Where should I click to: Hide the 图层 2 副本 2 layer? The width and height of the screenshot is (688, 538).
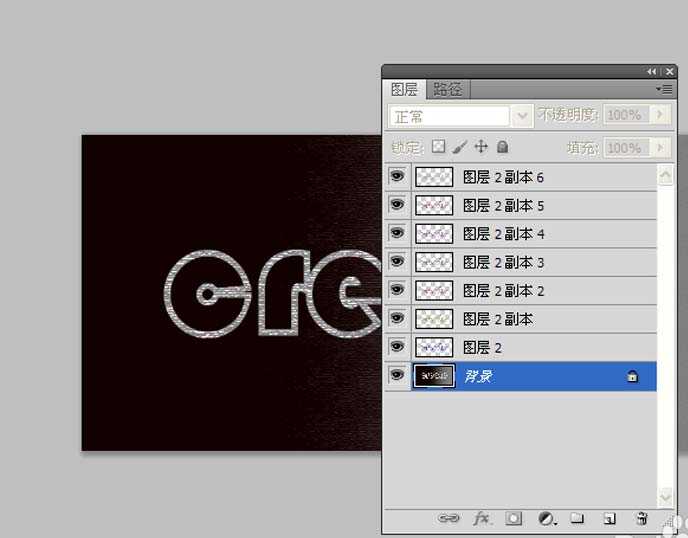click(397, 290)
